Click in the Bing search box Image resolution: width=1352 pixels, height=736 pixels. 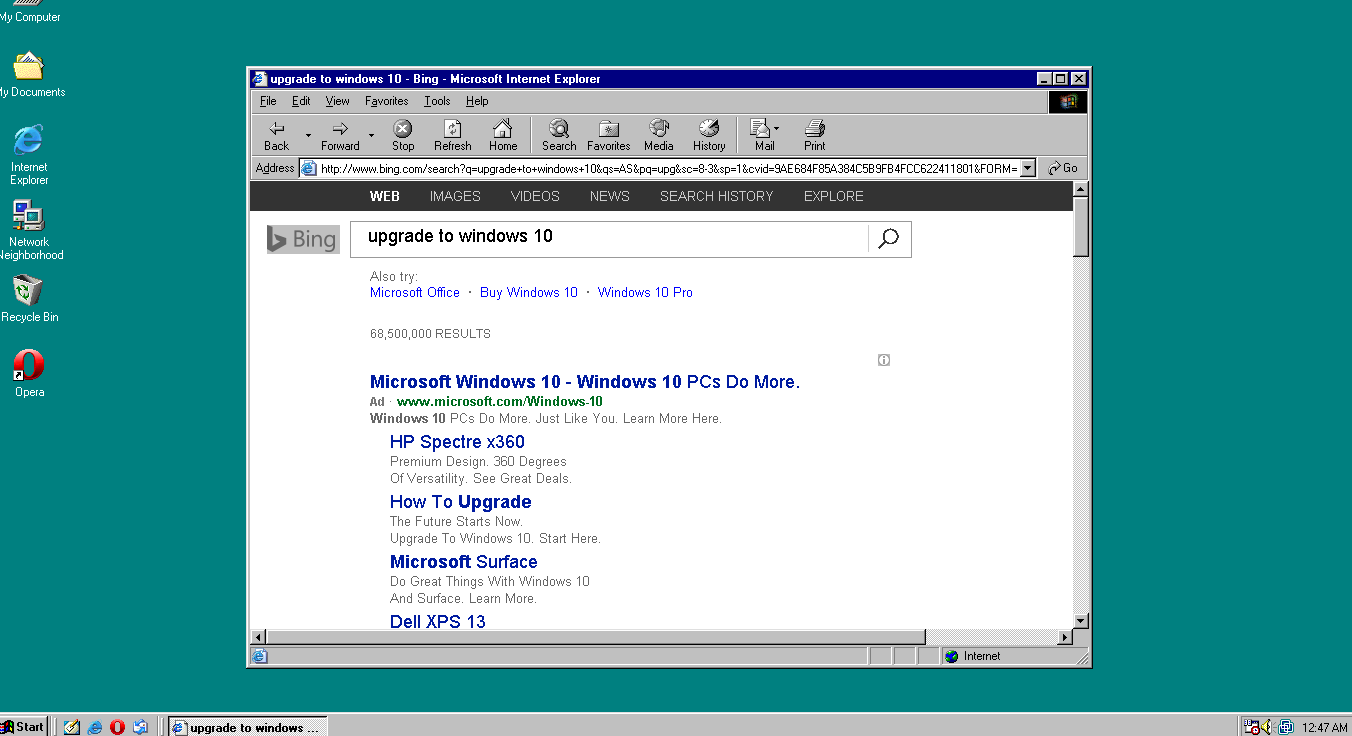pos(610,239)
